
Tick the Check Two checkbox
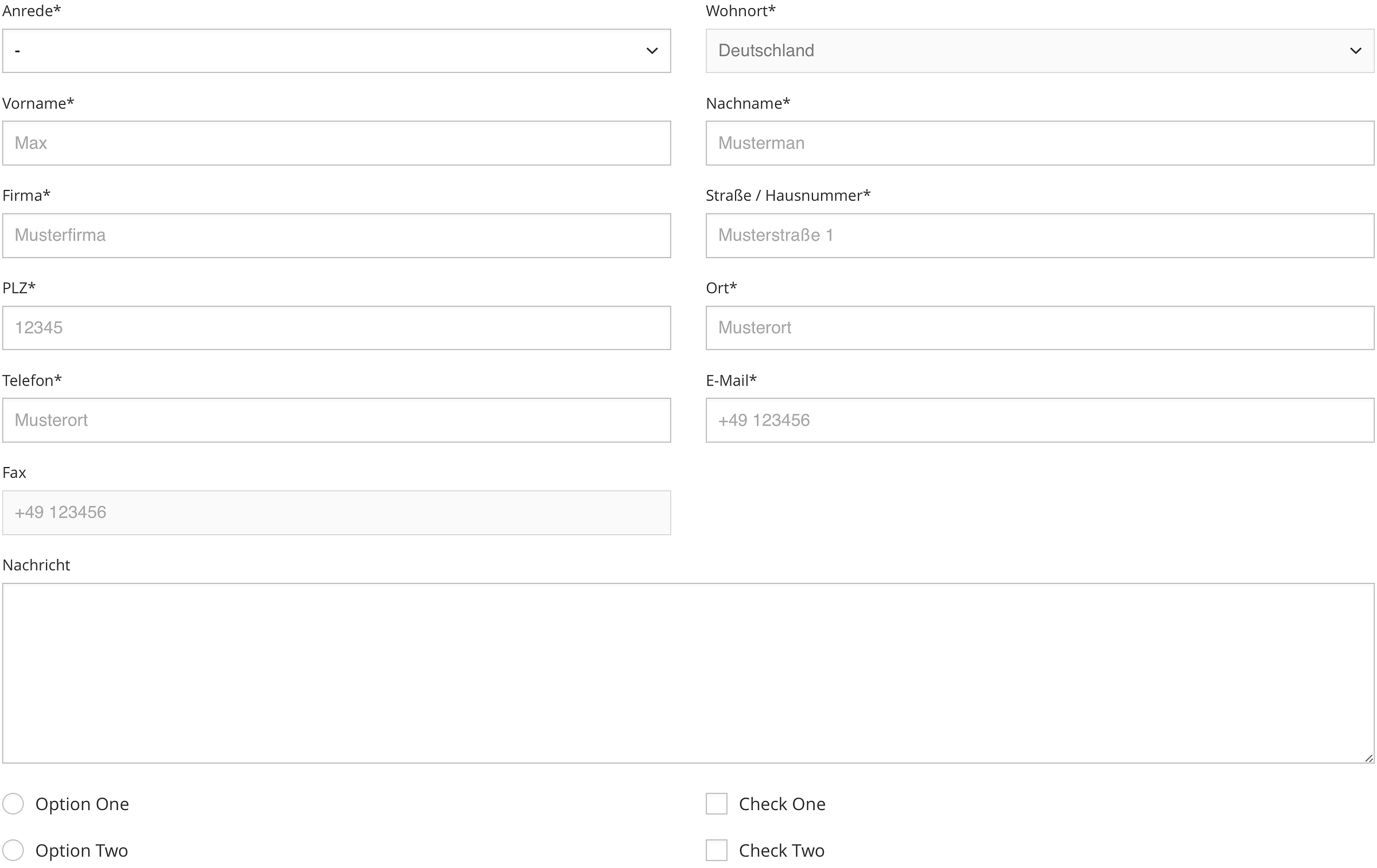(716, 850)
